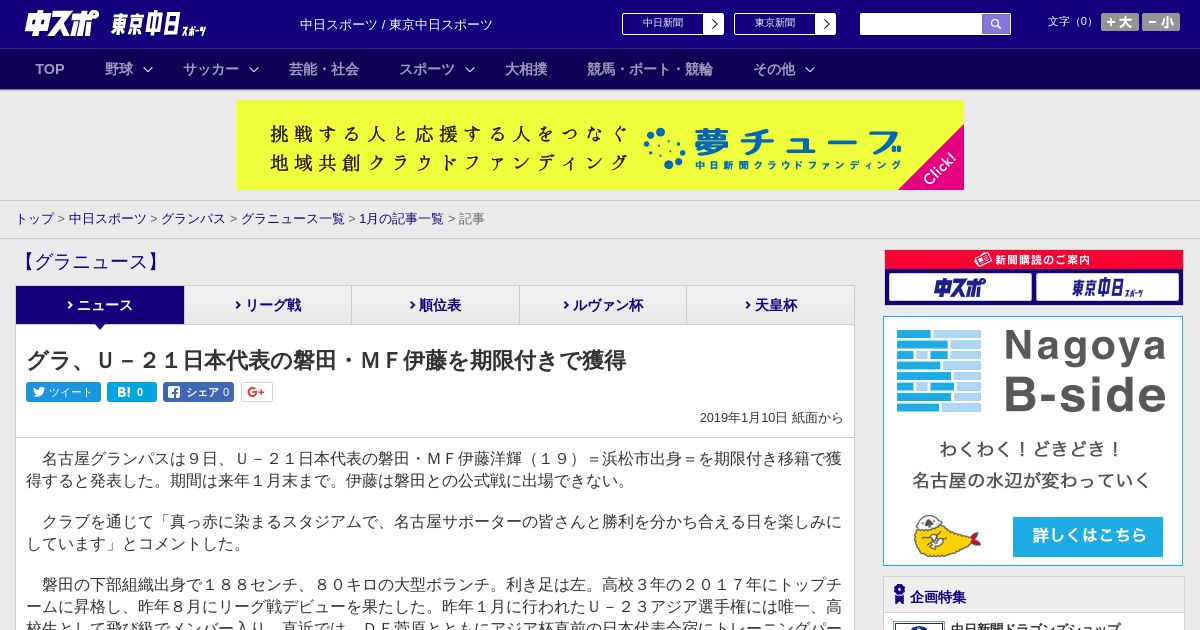Open the その他 navigation menu
Screen dimensions: 1200x630
coord(774,69)
